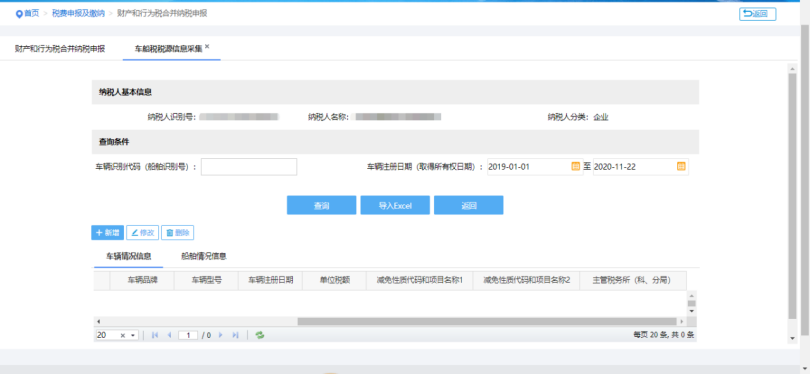Click the 纳税人分类 value 企业
This screenshot has height=375, width=810.
(x=601, y=117)
